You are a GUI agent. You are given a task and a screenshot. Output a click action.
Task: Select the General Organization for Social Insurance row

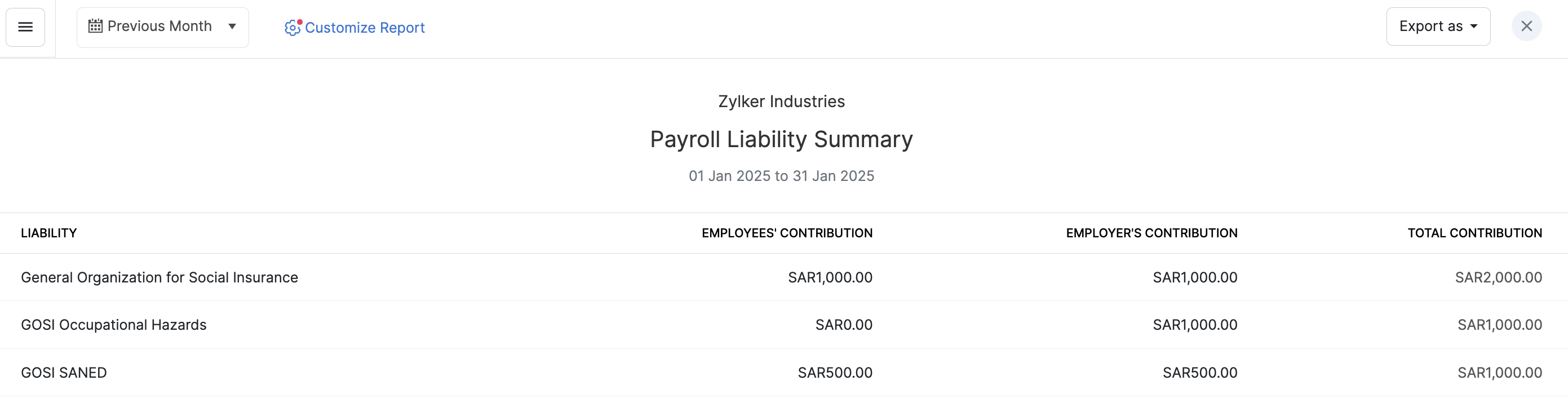[160, 277]
